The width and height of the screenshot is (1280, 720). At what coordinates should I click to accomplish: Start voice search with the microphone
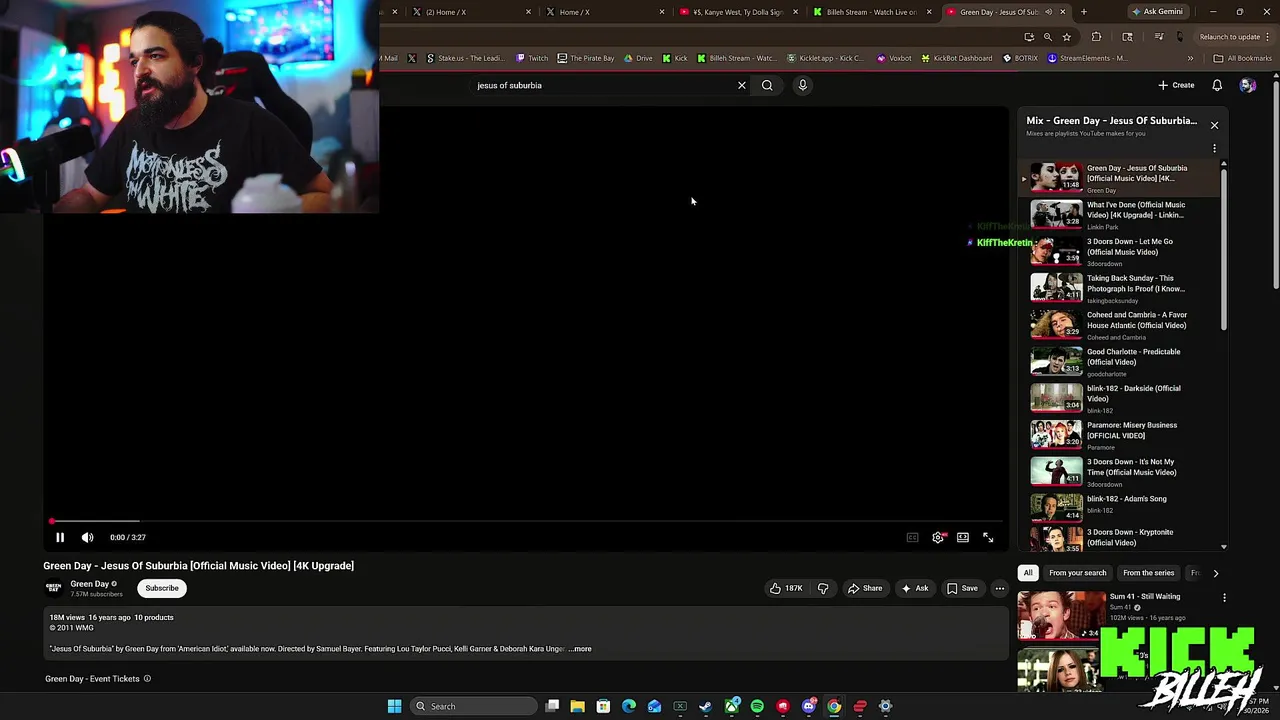click(x=802, y=86)
